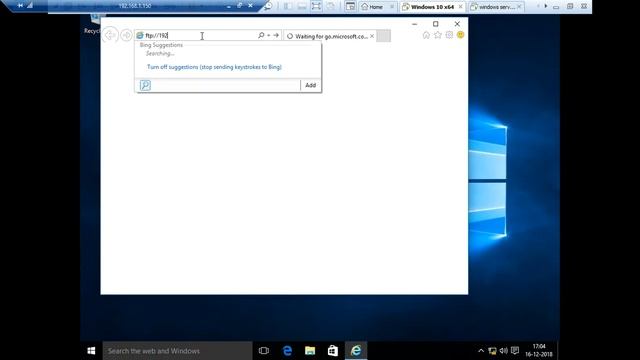640x360 pixels.
Task: Open a new tab in Internet Explorer
Action: pyautogui.click(x=383, y=36)
